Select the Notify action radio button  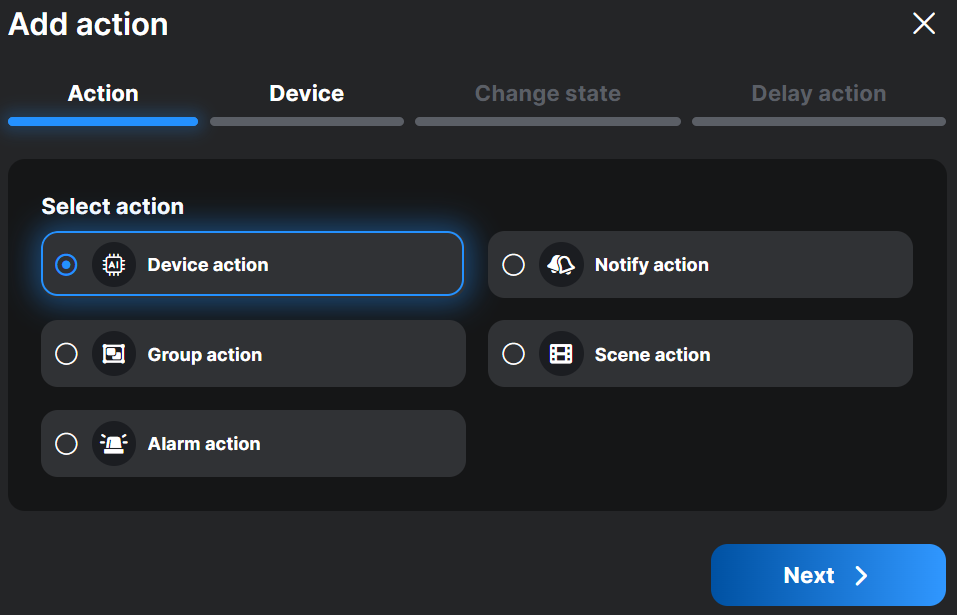coord(514,264)
